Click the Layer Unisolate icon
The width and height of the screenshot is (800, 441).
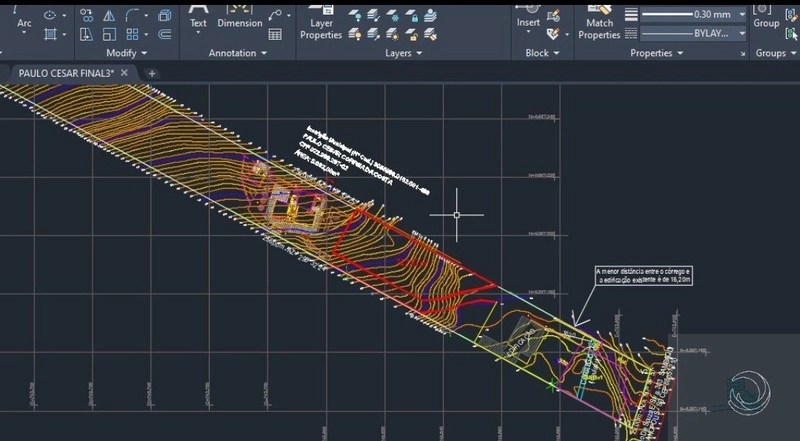click(374, 34)
